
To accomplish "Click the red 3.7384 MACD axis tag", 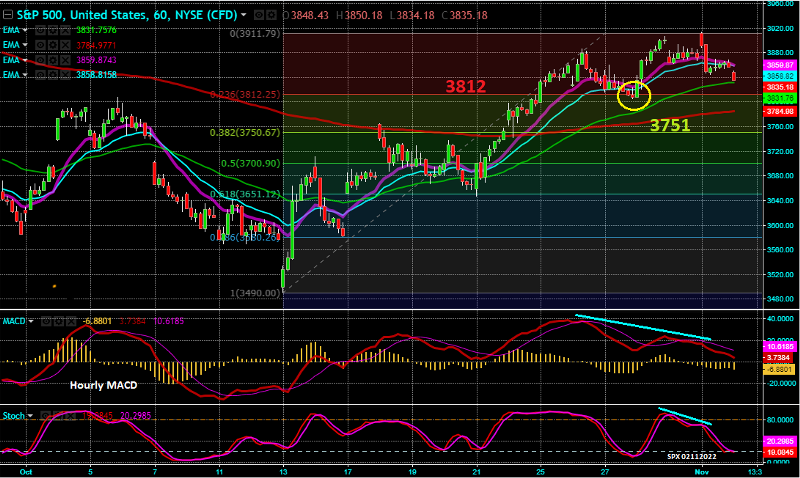I will pos(780,358).
